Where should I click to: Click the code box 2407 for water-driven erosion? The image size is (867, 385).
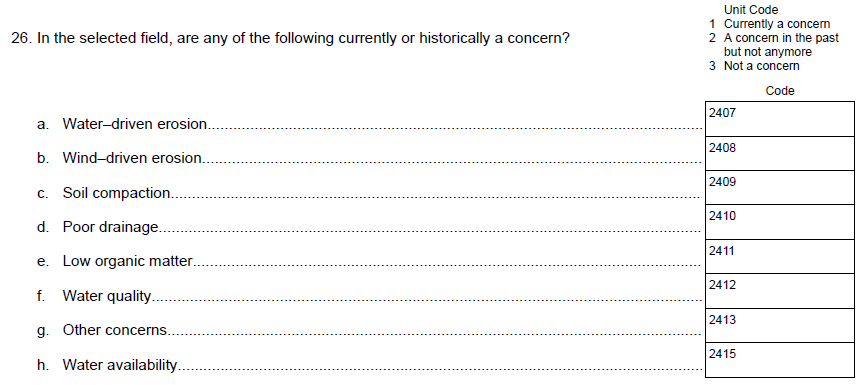click(780, 119)
